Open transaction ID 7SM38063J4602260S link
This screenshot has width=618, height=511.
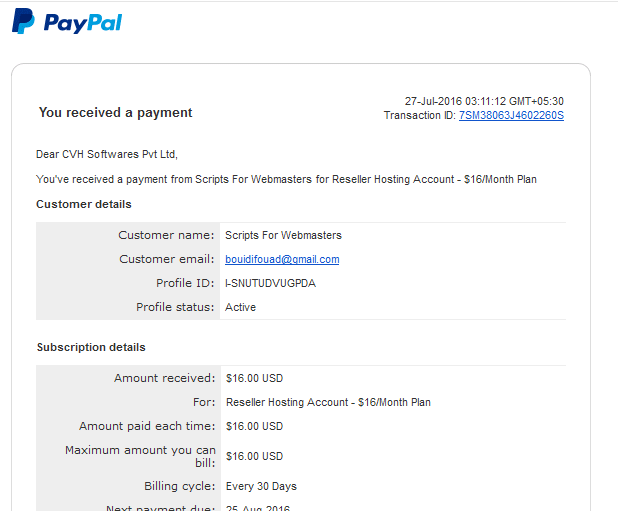511,115
